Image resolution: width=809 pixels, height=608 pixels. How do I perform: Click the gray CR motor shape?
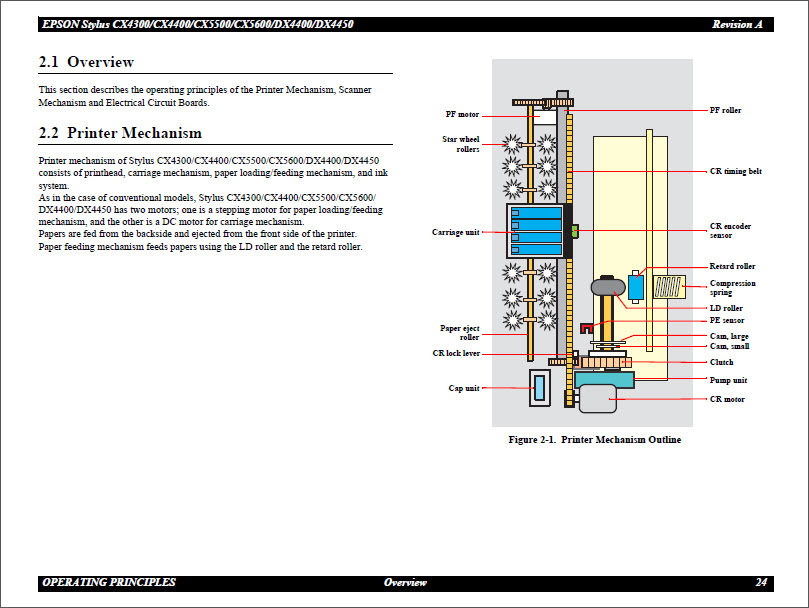coord(600,398)
